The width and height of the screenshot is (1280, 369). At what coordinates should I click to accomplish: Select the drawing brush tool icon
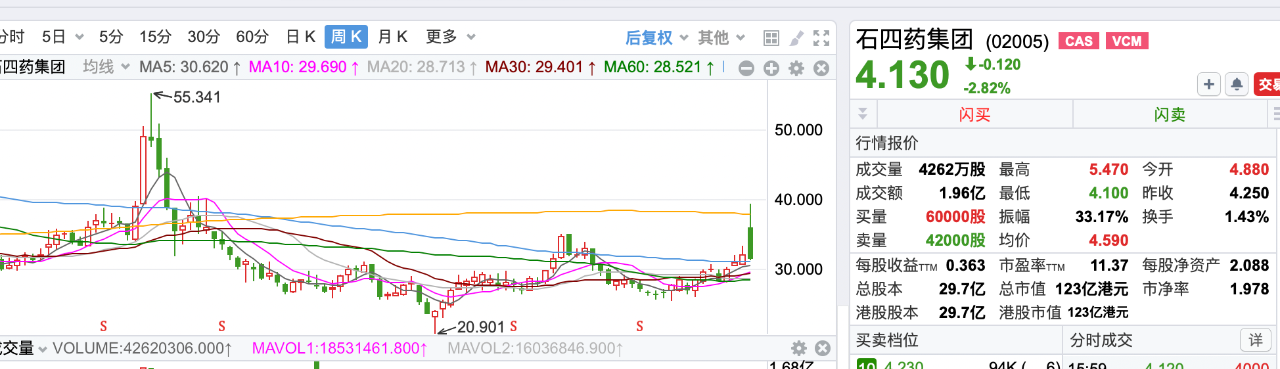click(796, 38)
